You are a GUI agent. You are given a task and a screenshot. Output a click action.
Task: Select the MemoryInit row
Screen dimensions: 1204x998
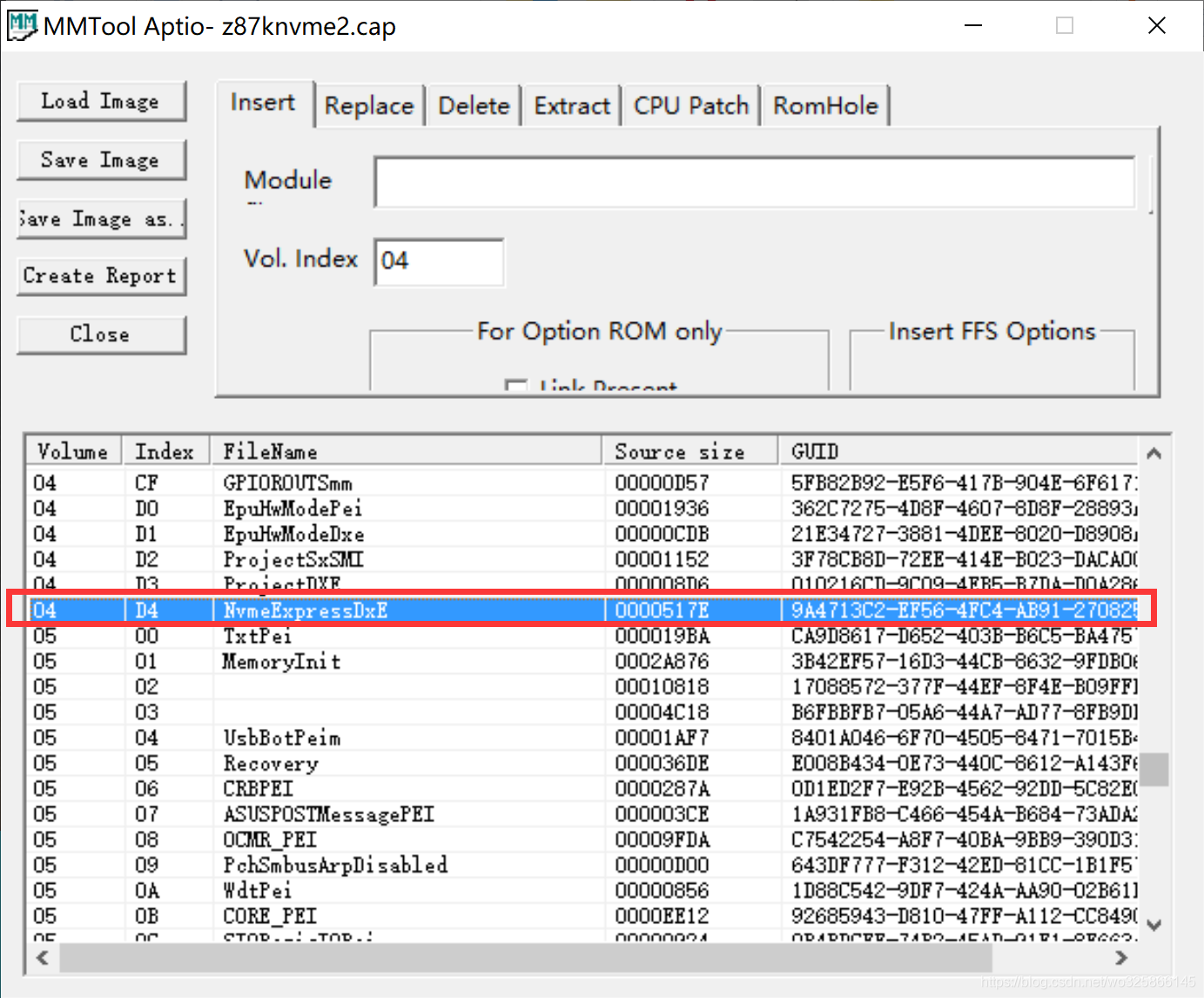[x=582, y=661]
